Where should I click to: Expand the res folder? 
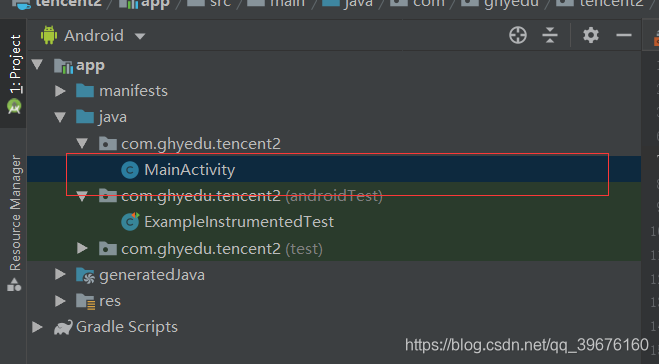click(x=60, y=301)
